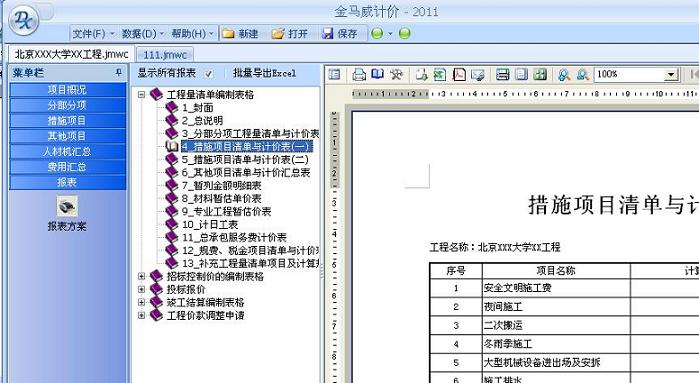Viewport: 699px width, 383px height.
Task: Click the second green round button
Action: click(404, 33)
